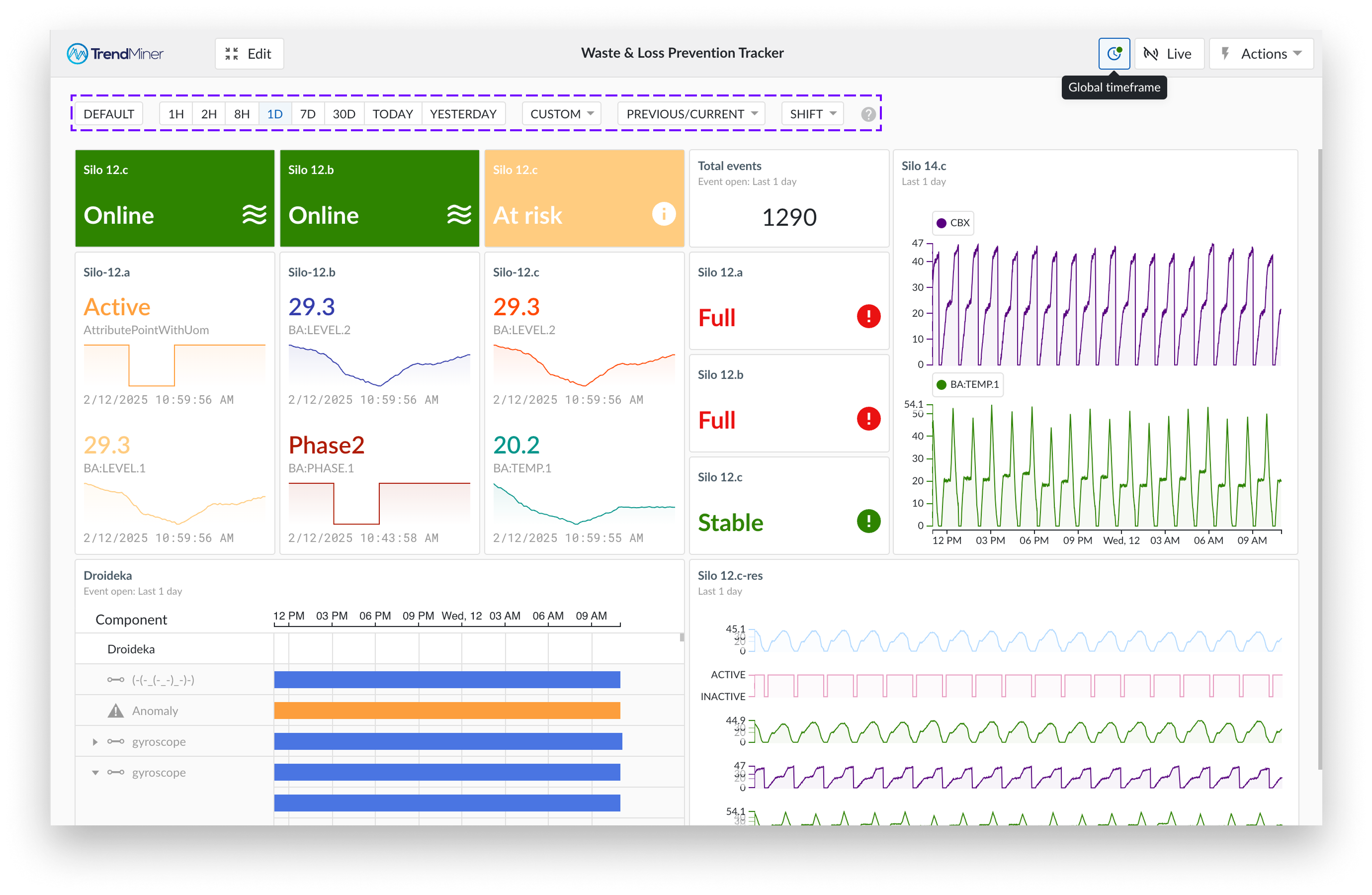Click the TrendMiner logo
Image resolution: width=1372 pixels, height=895 pixels.
115,54
